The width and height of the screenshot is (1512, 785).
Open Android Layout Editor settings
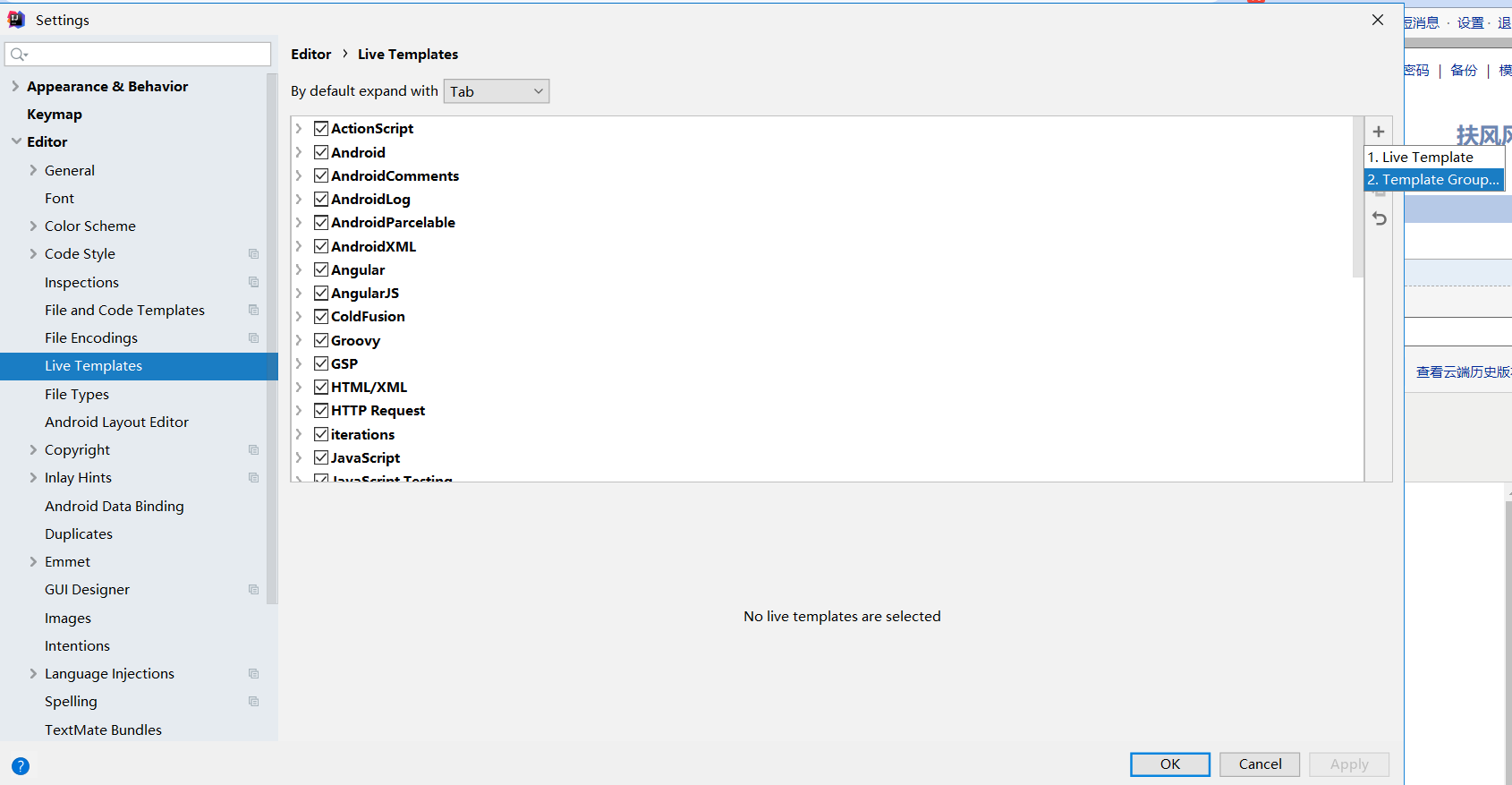(x=117, y=422)
